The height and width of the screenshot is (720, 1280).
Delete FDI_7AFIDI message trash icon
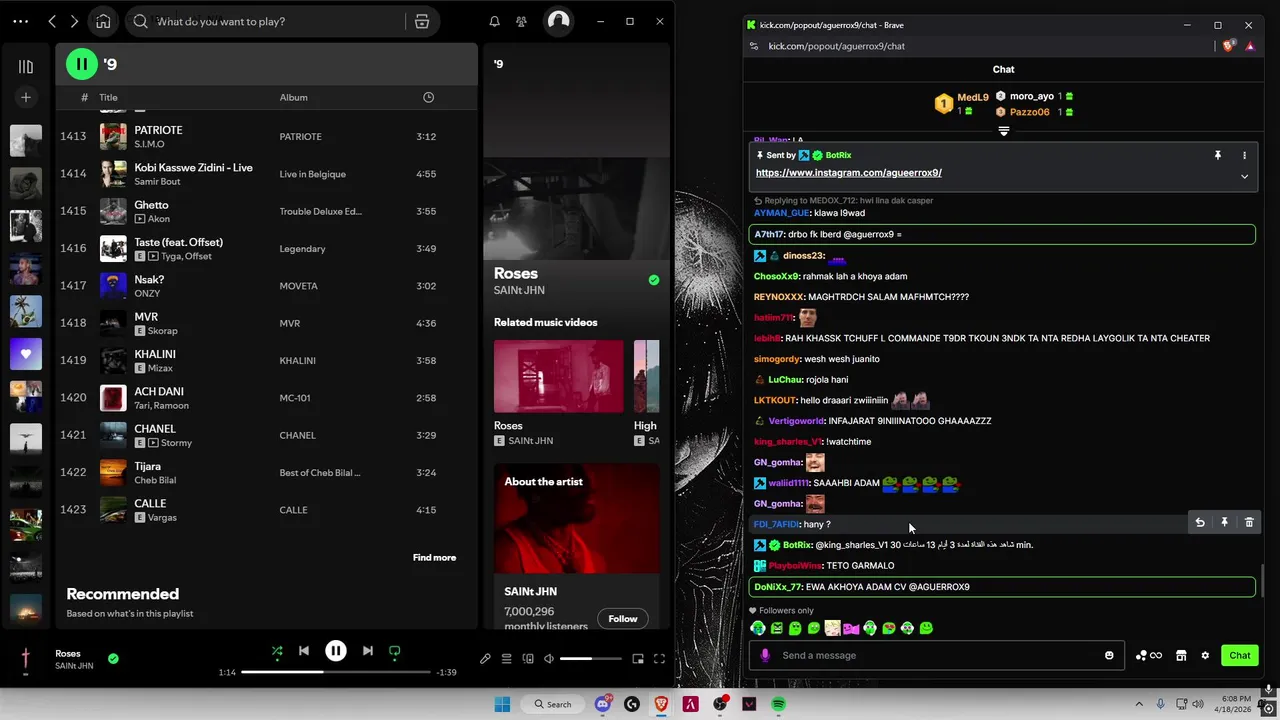1249,522
